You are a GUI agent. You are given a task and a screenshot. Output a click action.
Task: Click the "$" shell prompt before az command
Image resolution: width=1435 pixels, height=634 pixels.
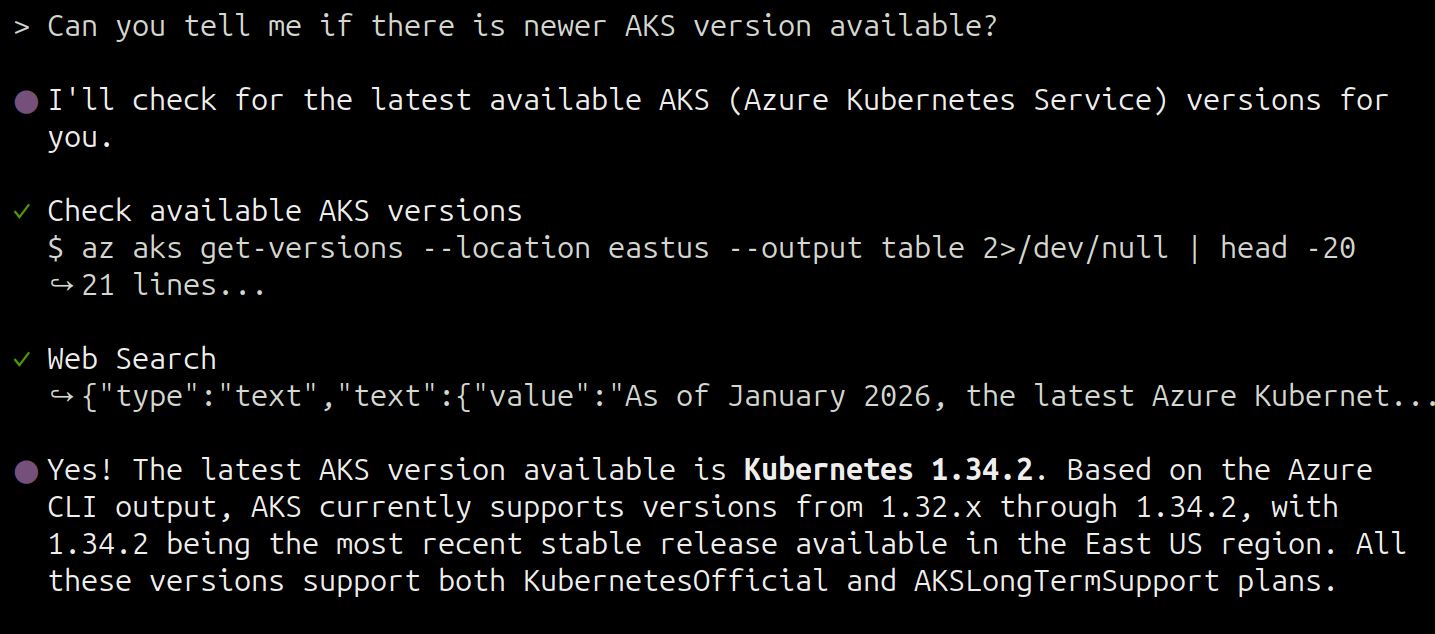coord(56,248)
